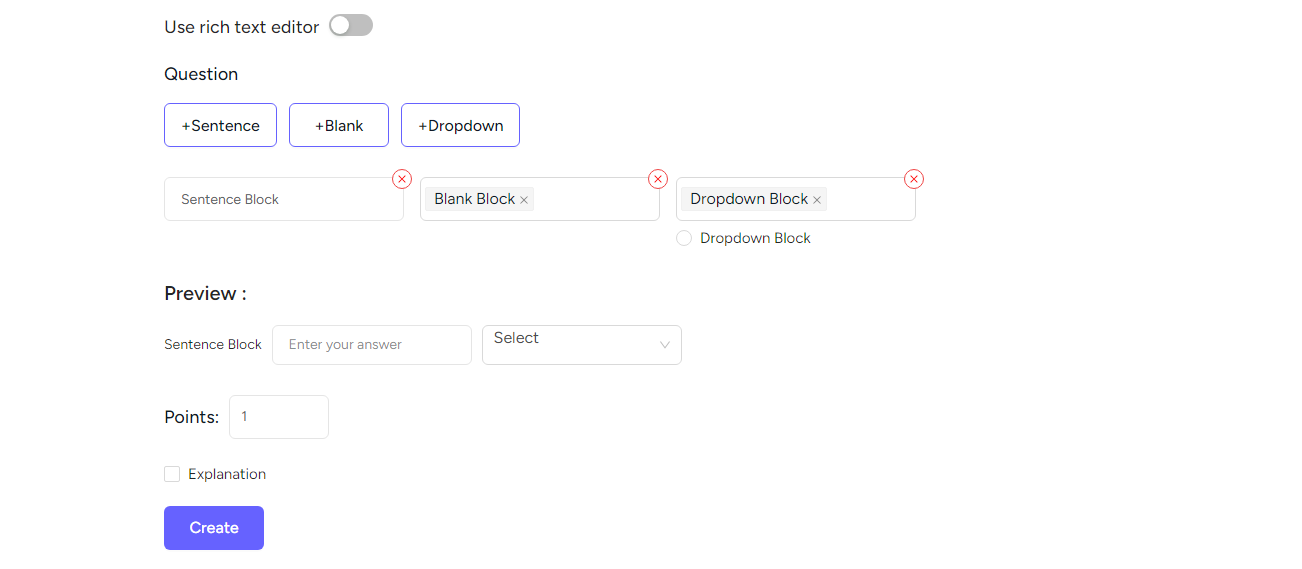The width and height of the screenshot is (1302, 569).
Task: Click the chevron arrow of Select dropdown
Action: pyautogui.click(x=665, y=345)
